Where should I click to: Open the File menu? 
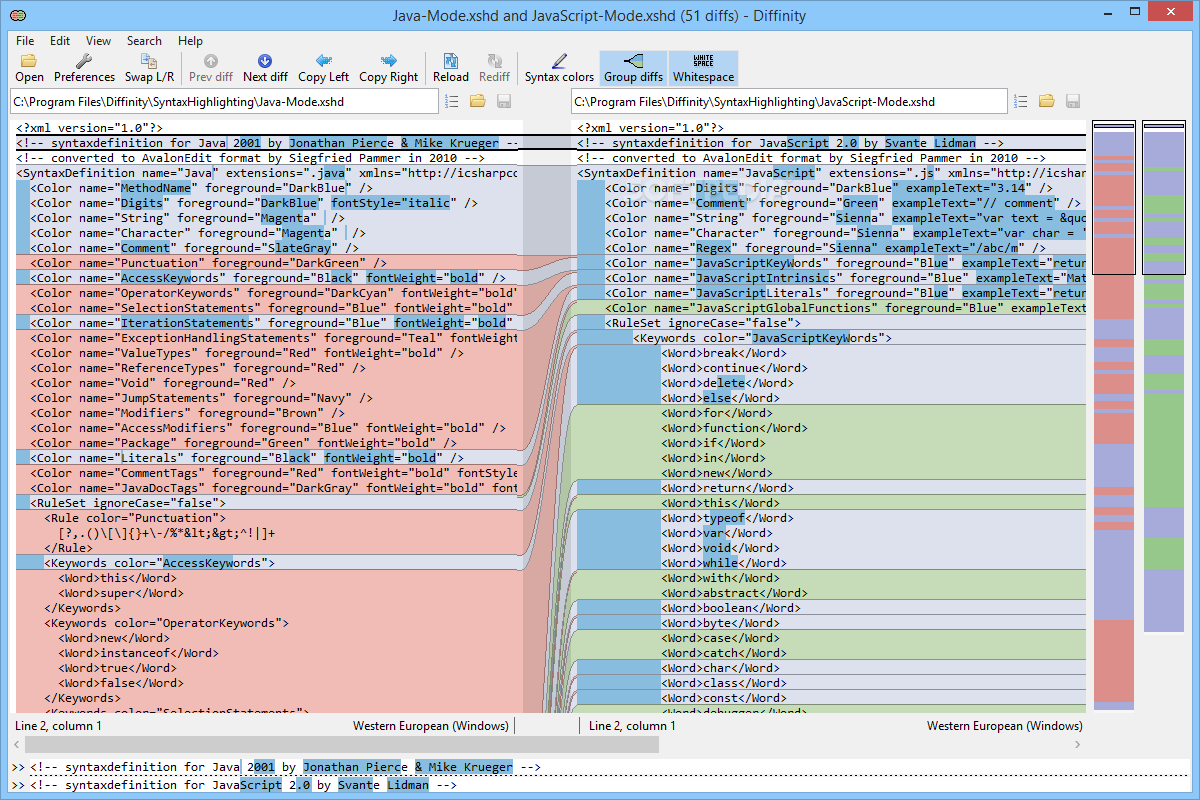pos(25,41)
